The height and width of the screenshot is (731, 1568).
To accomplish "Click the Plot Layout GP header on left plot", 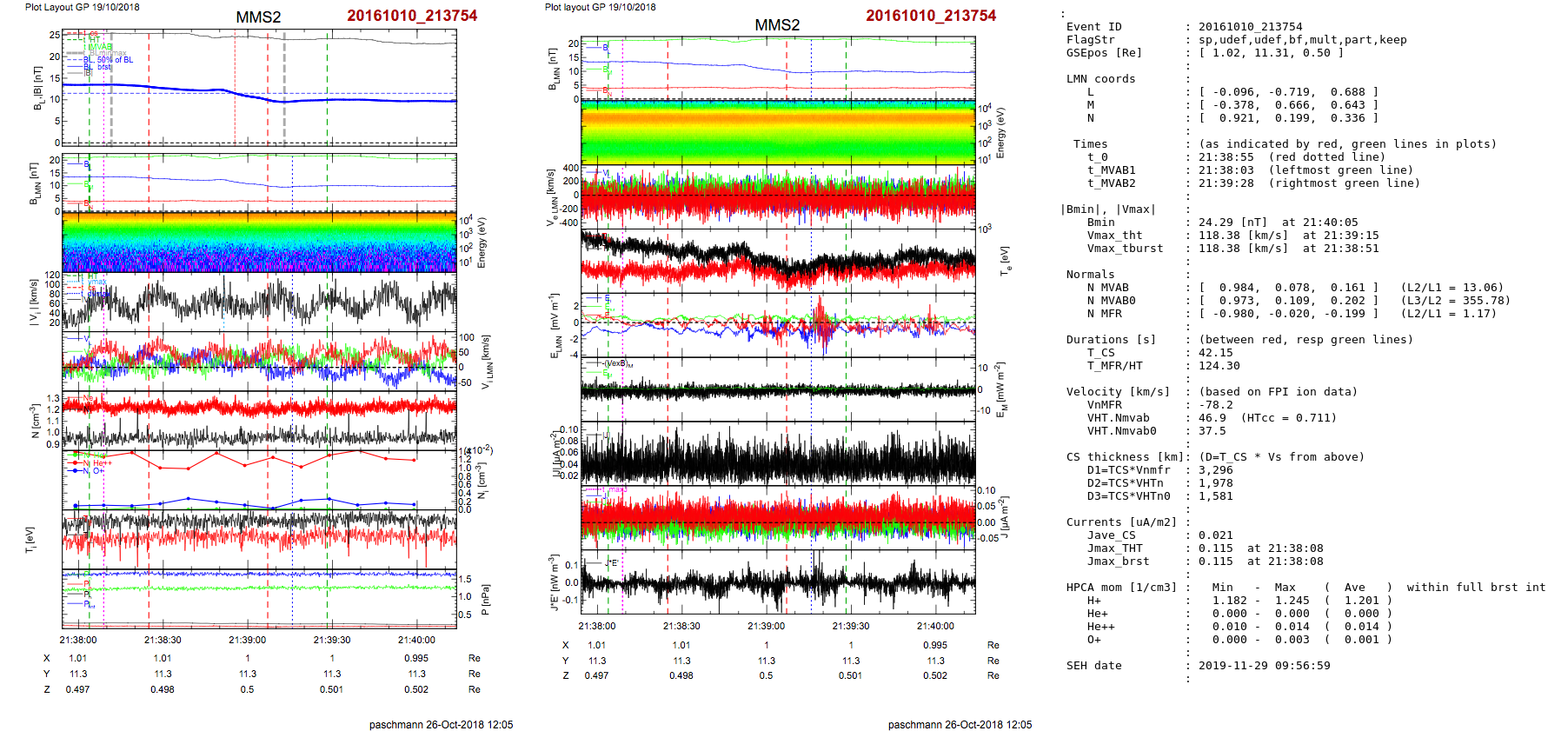I will [82, 7].
